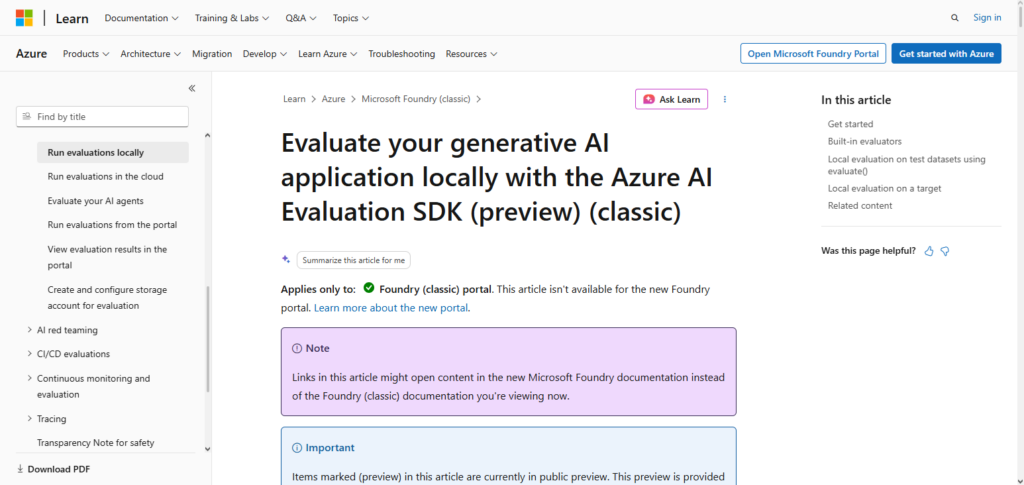Viewport: 1024px width, 485px height.
Task: Select Evaluate your AI agents
Action: [x=95, y=200]
